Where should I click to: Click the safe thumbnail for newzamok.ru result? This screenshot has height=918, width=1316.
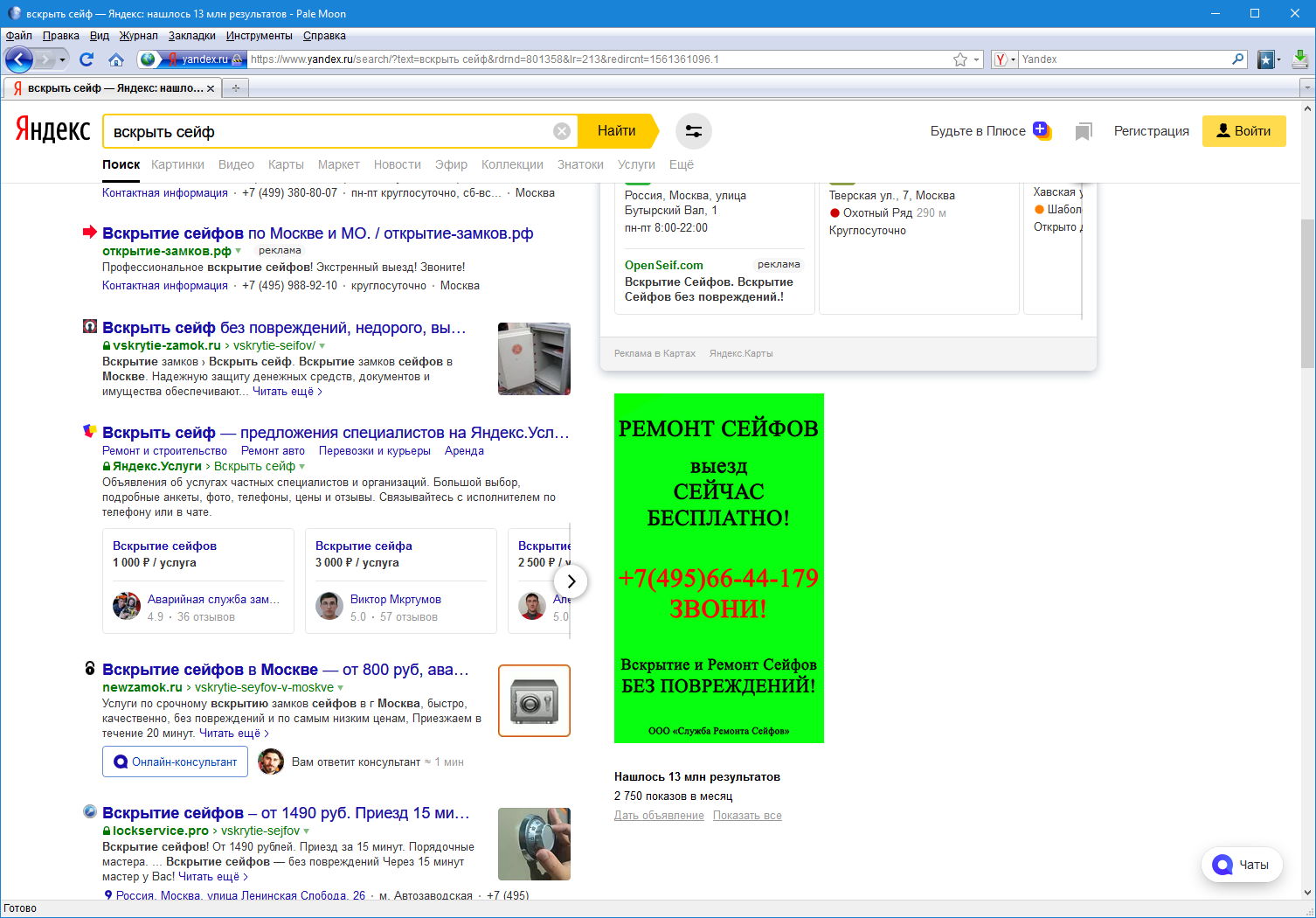(534, 700)
